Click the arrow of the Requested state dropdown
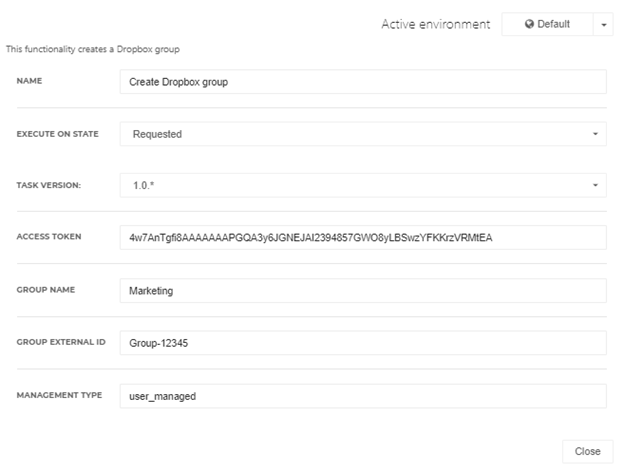 [x=595, y=134]
